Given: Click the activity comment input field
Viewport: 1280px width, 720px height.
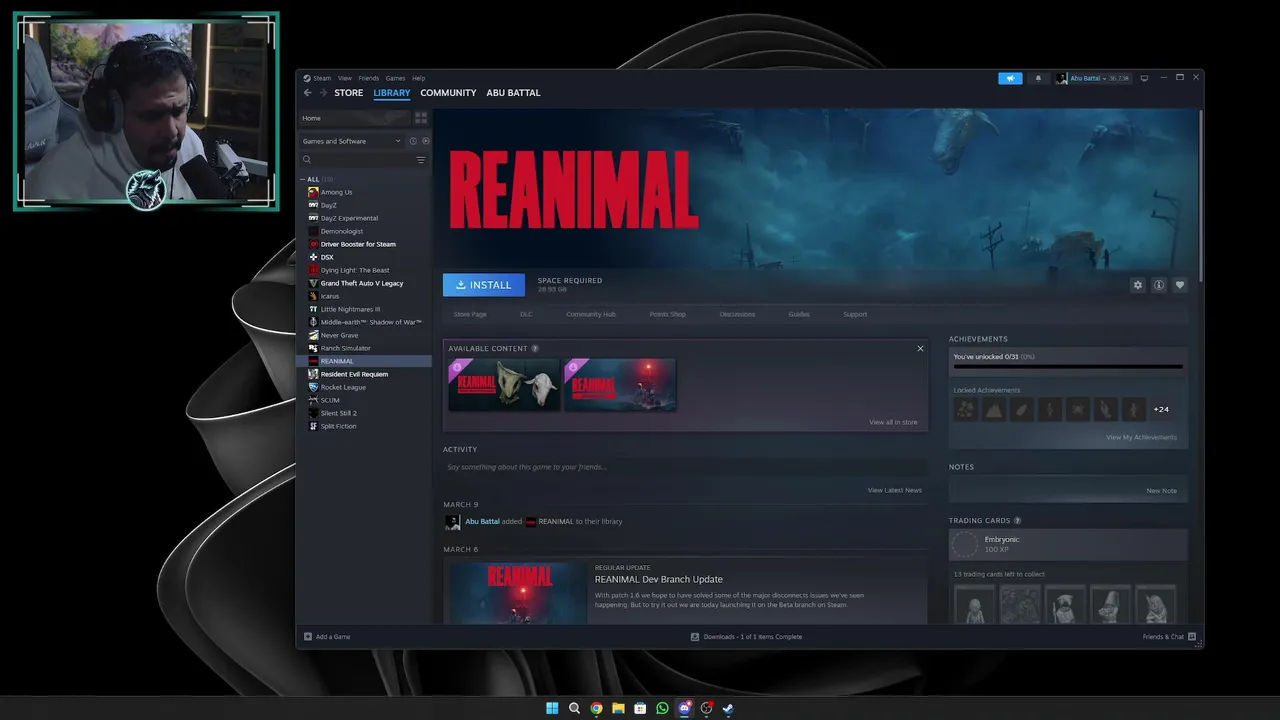Looking at the screenshot, I should (x=685, y=467).
